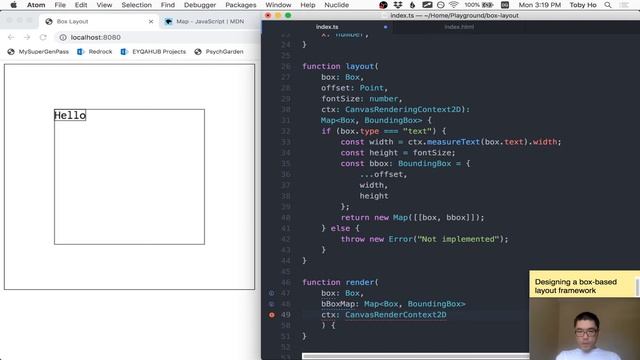Open the Apple menu
Screen dimensions: 640x360
13,5
